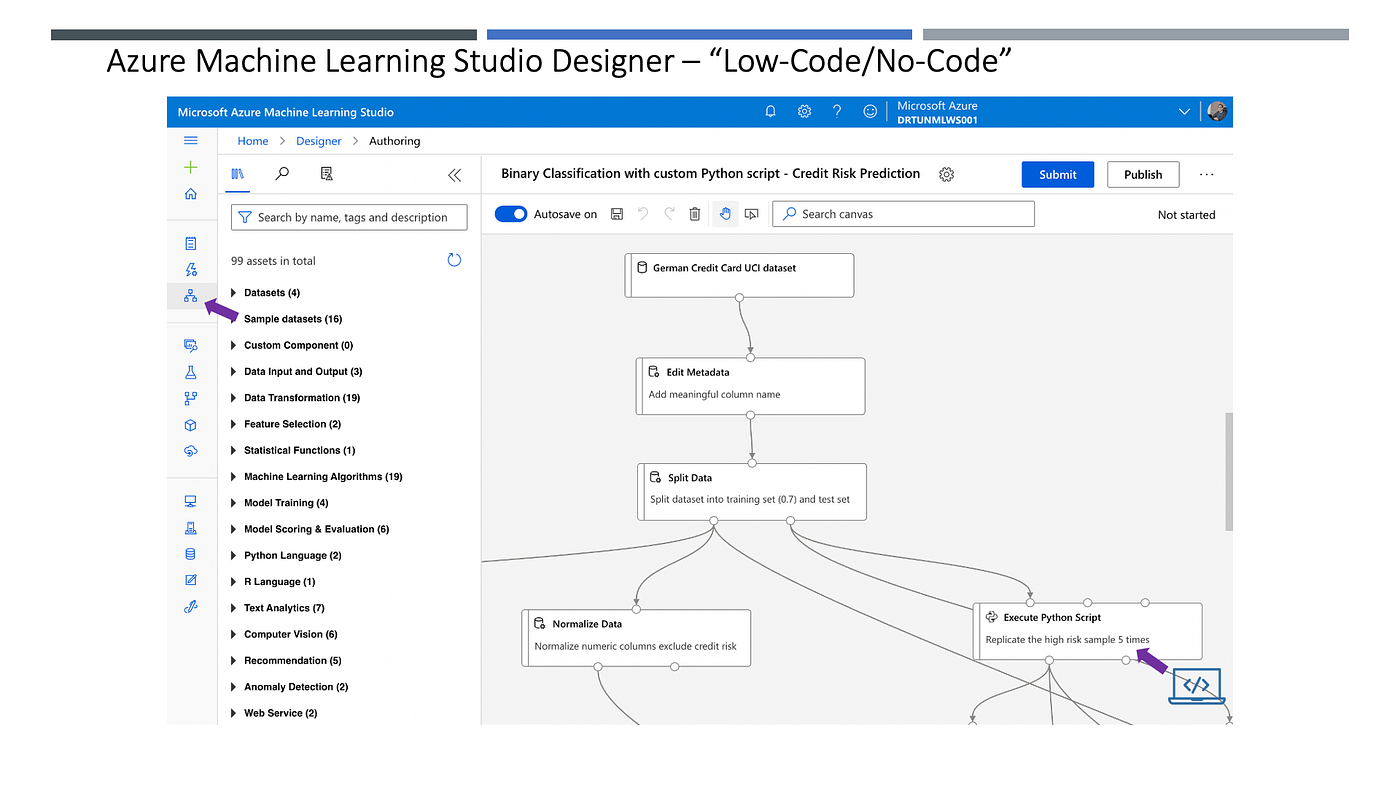Open the more options ellipsis menu
This screenshot has width=1400, height=788.
point(1207,174)
